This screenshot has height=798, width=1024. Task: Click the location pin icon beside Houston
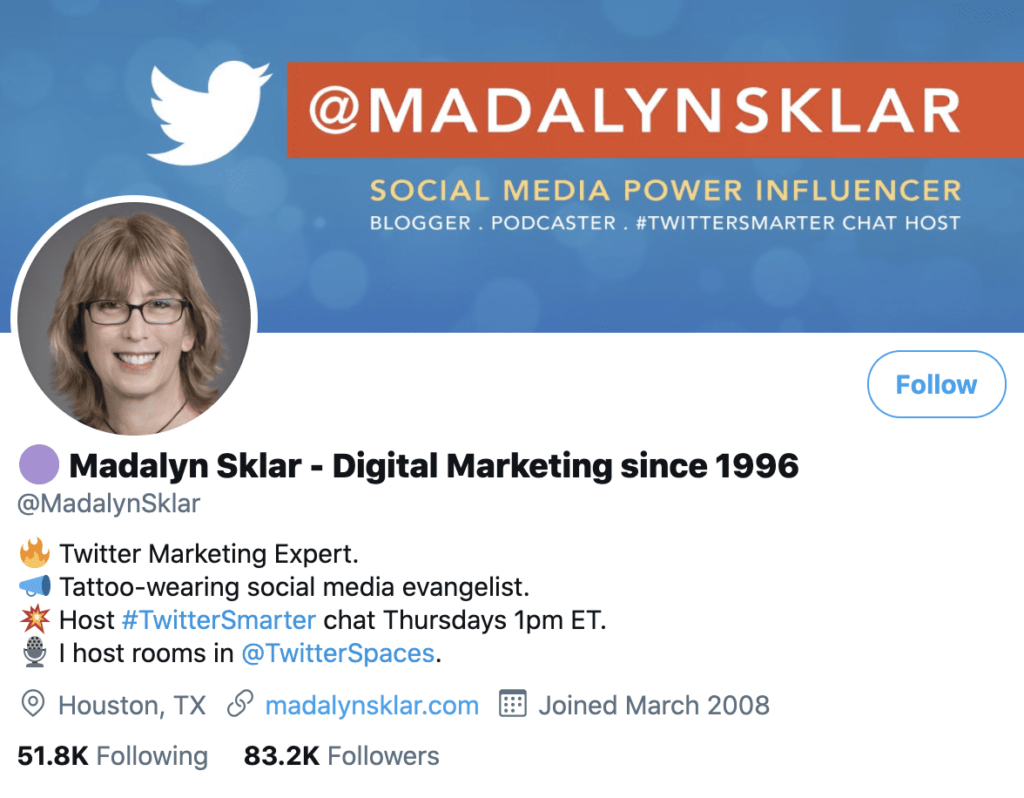click(x=33, y=705)
